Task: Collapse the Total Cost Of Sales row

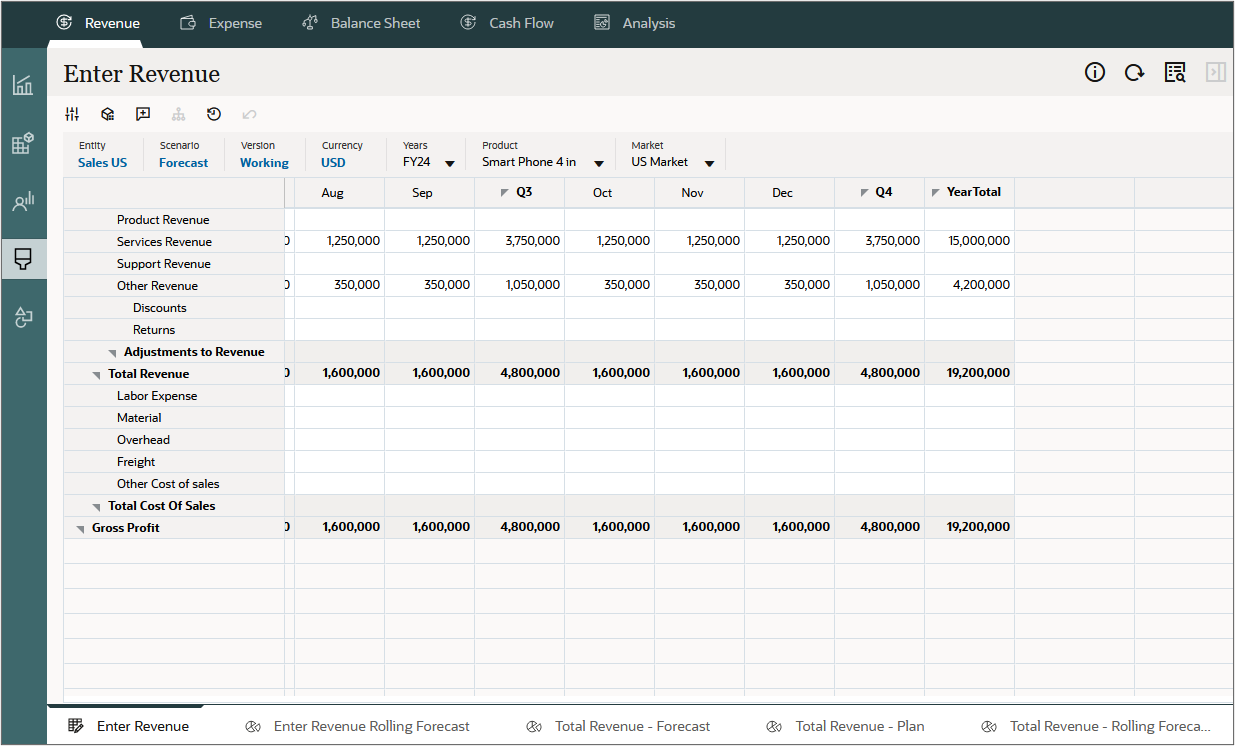Action: 97,507
